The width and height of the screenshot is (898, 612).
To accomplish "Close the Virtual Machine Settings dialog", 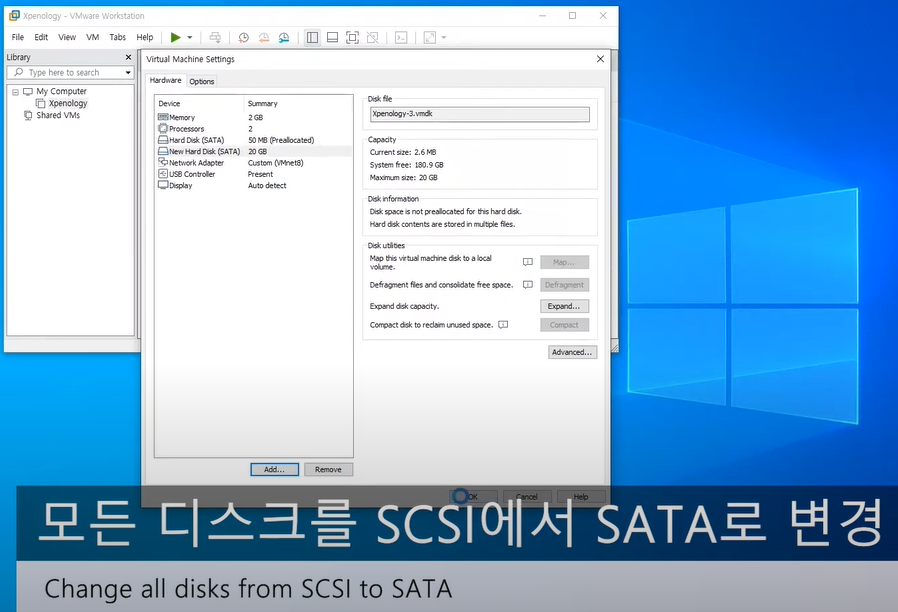I will click(x=600, y=59).
